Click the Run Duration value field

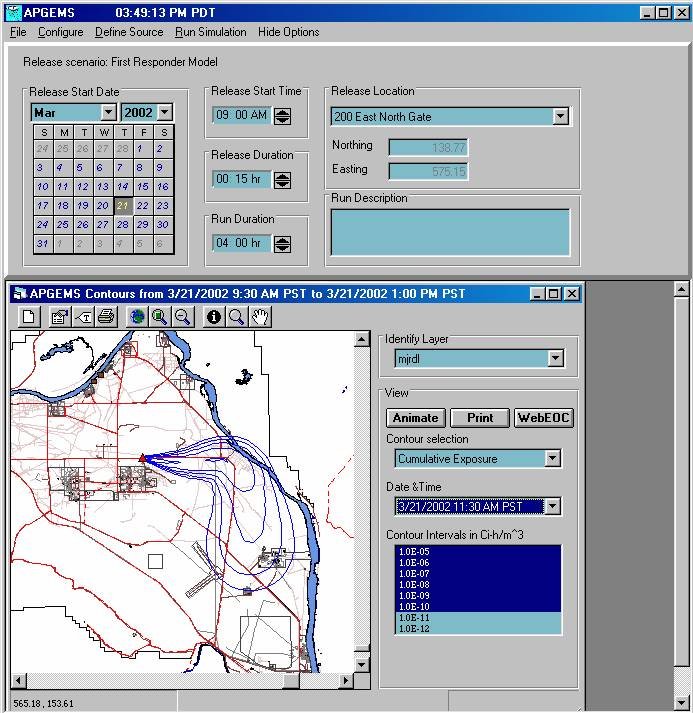242,243
